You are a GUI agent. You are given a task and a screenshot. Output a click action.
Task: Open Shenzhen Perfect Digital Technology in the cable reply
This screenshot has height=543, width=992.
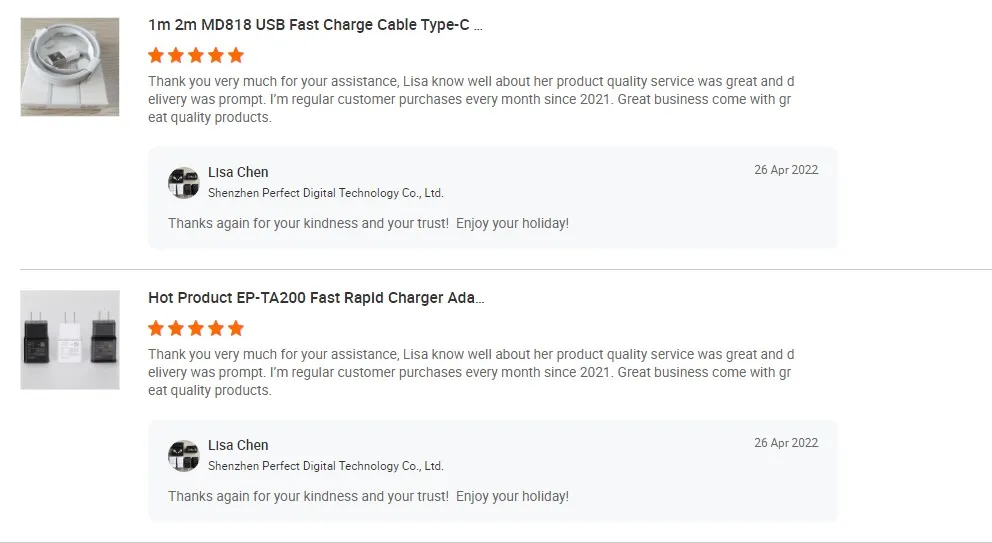(325, 193)
